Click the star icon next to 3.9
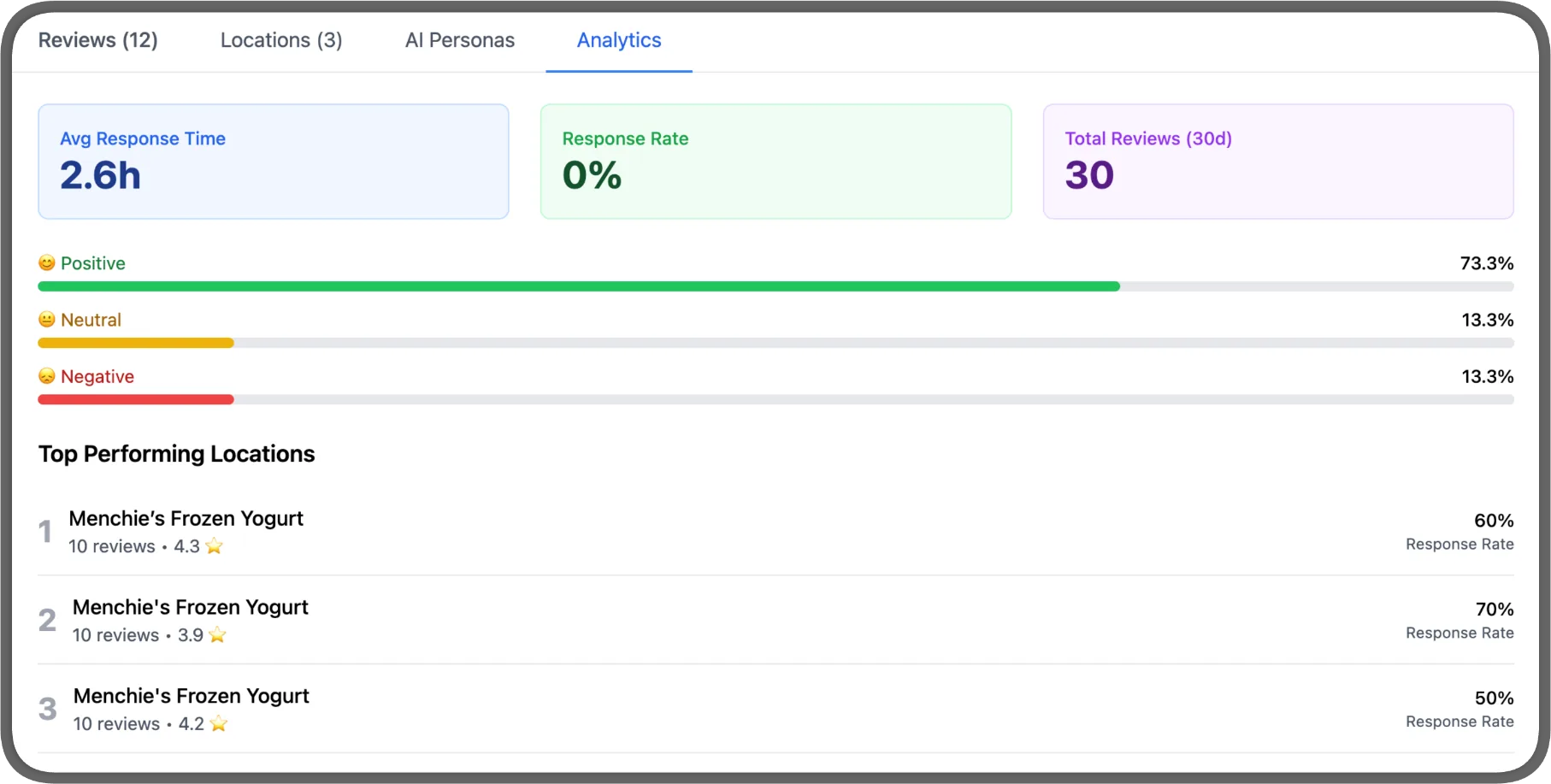The image size is (1551, 784). point(217,635)
